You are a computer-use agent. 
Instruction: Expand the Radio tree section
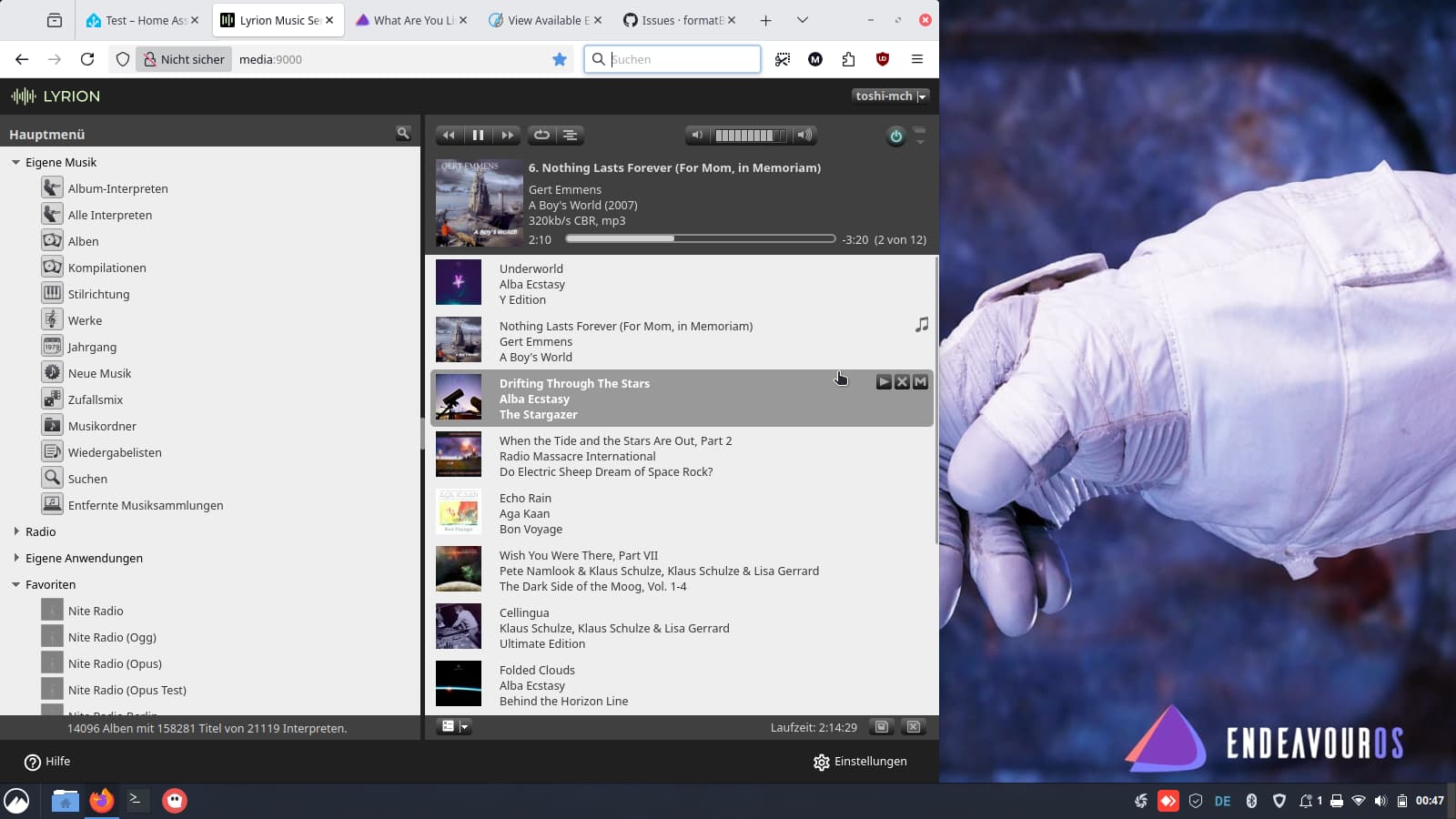(x=16, y=531)
